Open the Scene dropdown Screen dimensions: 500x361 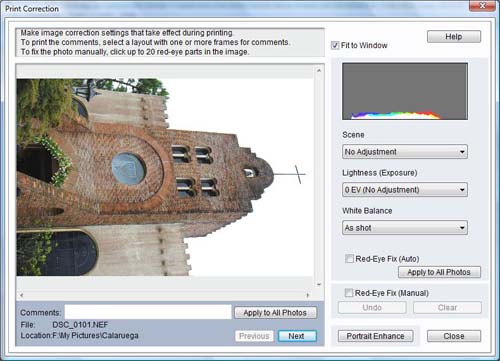coord(405,152)
